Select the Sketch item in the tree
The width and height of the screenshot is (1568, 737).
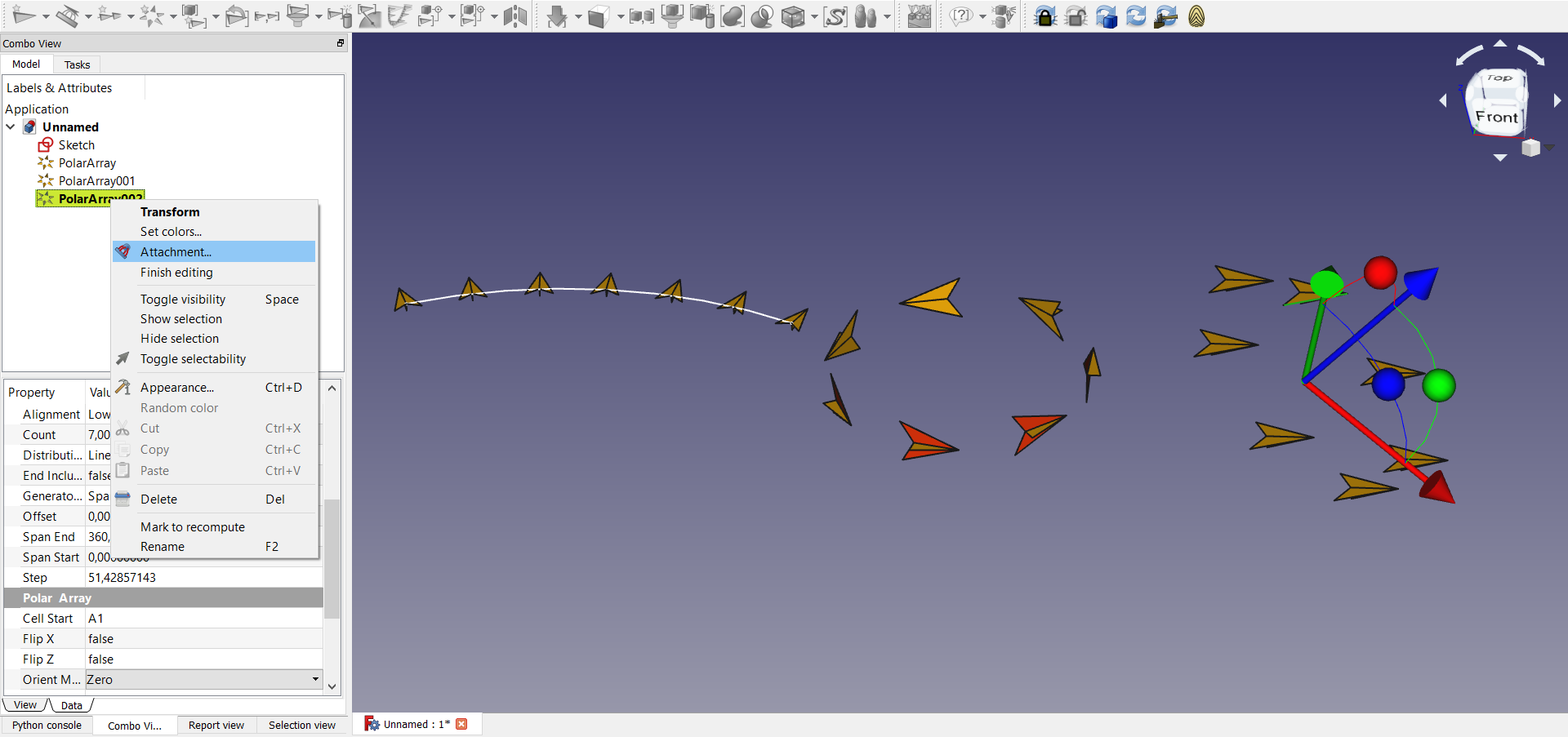(x=76, y=145)
